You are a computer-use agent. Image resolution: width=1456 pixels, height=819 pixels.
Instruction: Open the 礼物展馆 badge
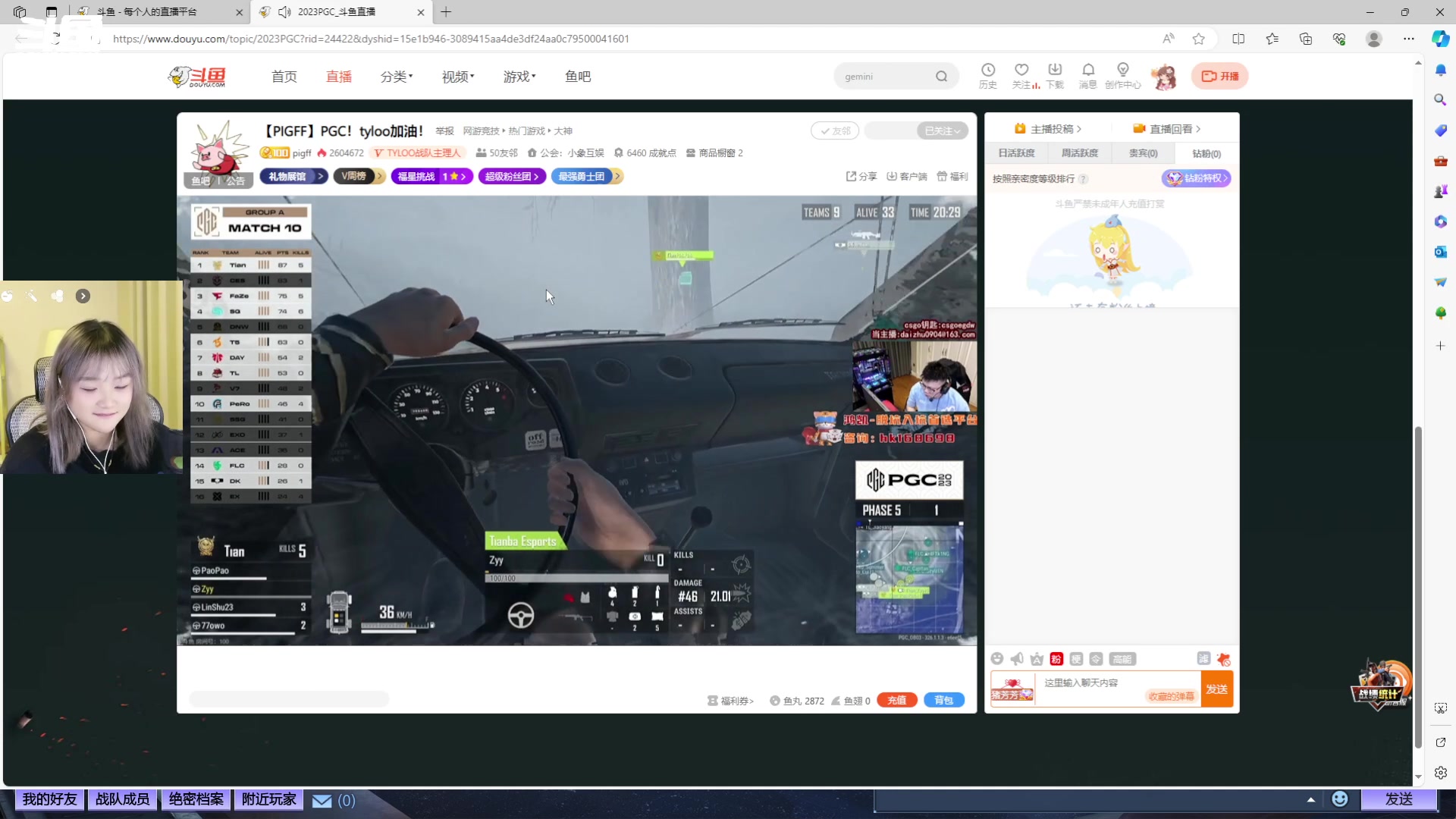click(293, 177)
